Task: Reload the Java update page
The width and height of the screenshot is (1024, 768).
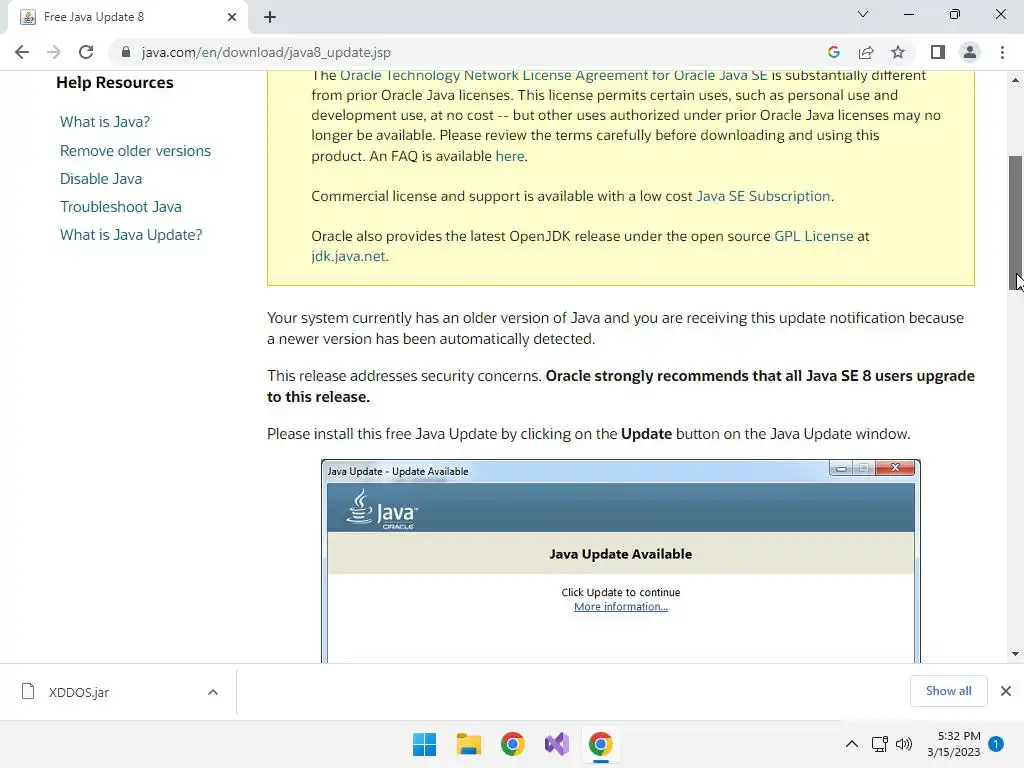Action: (86, 52)
